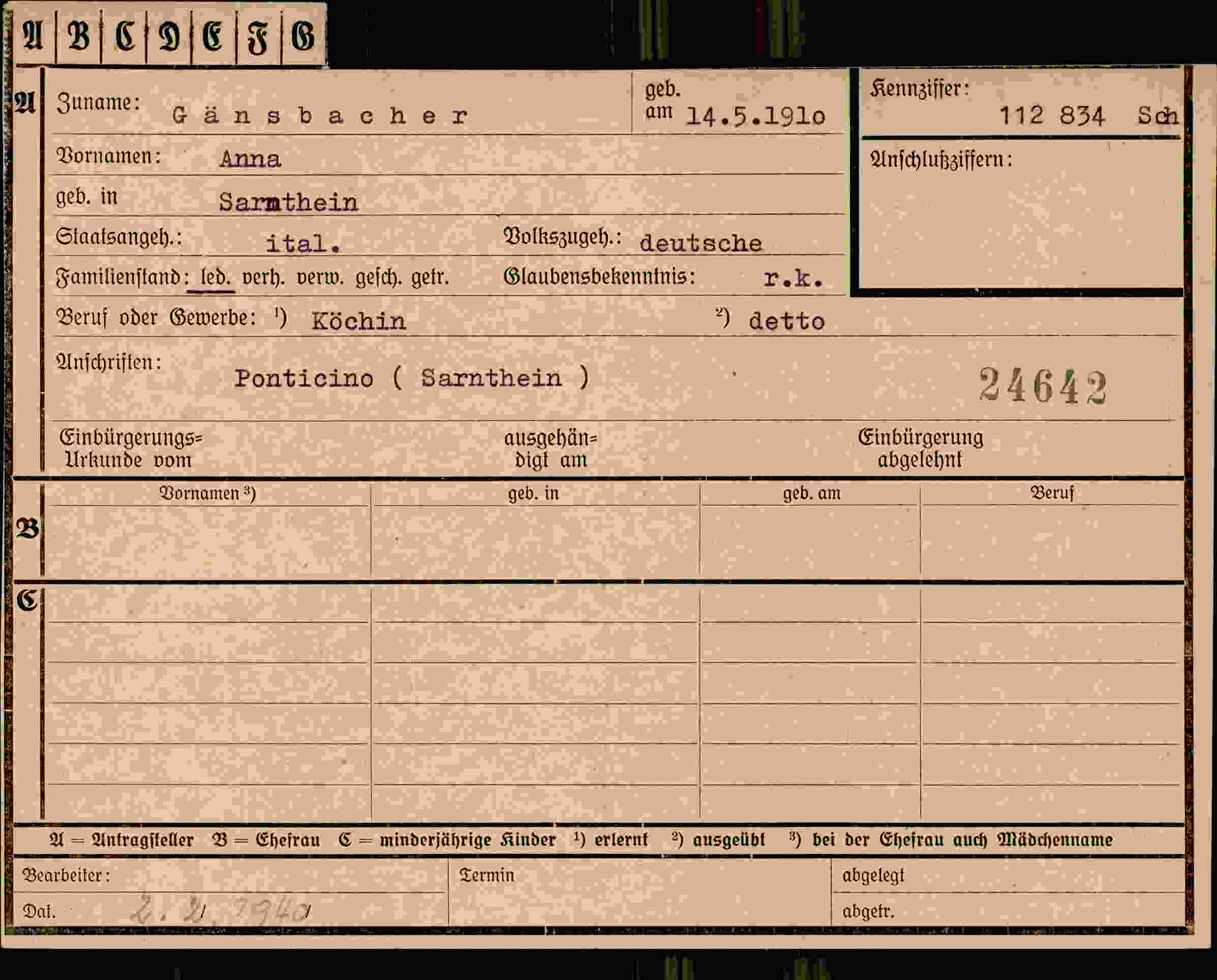Click 'ausgehändigt am' label
Screen dimensions: 1217x980
coord(551,449)
